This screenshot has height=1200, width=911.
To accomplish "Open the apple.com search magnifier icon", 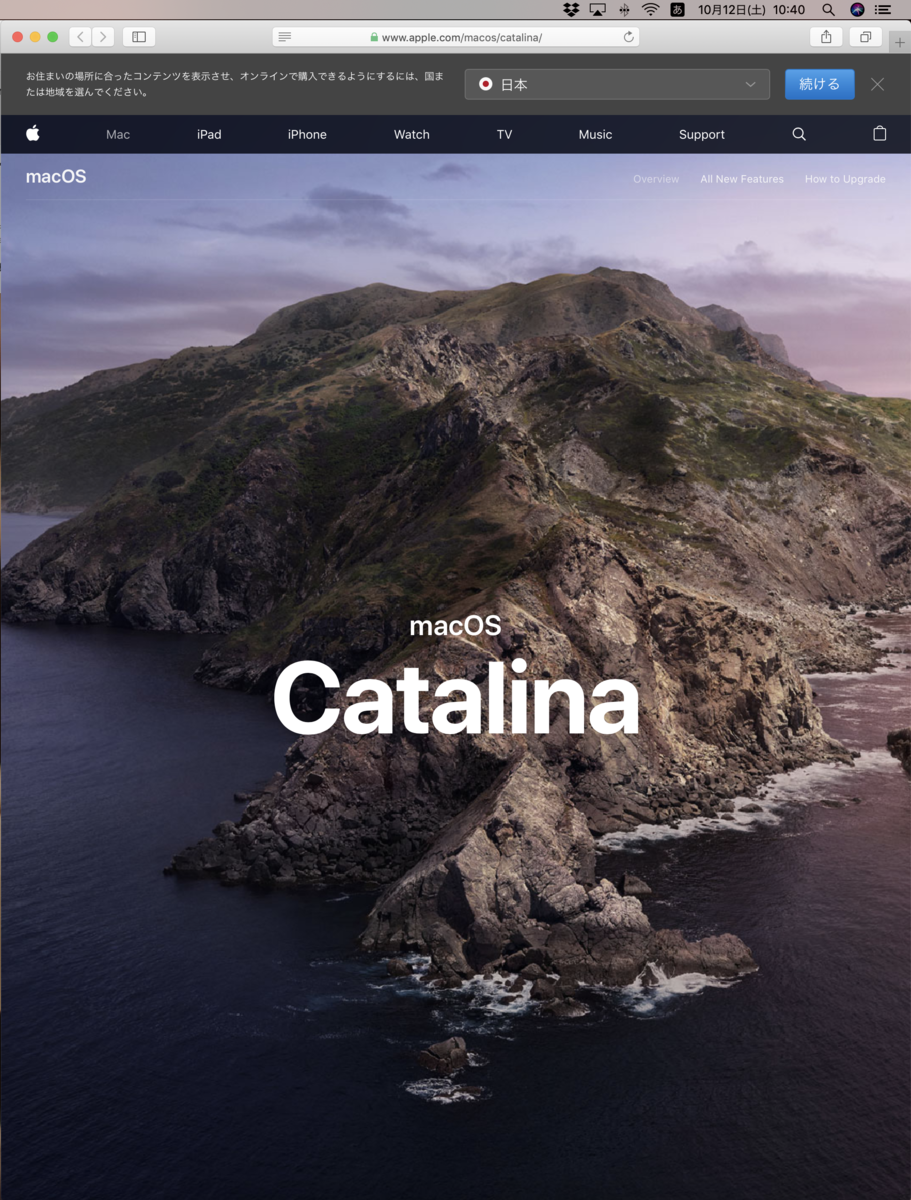I will click(x=799, y=134).
